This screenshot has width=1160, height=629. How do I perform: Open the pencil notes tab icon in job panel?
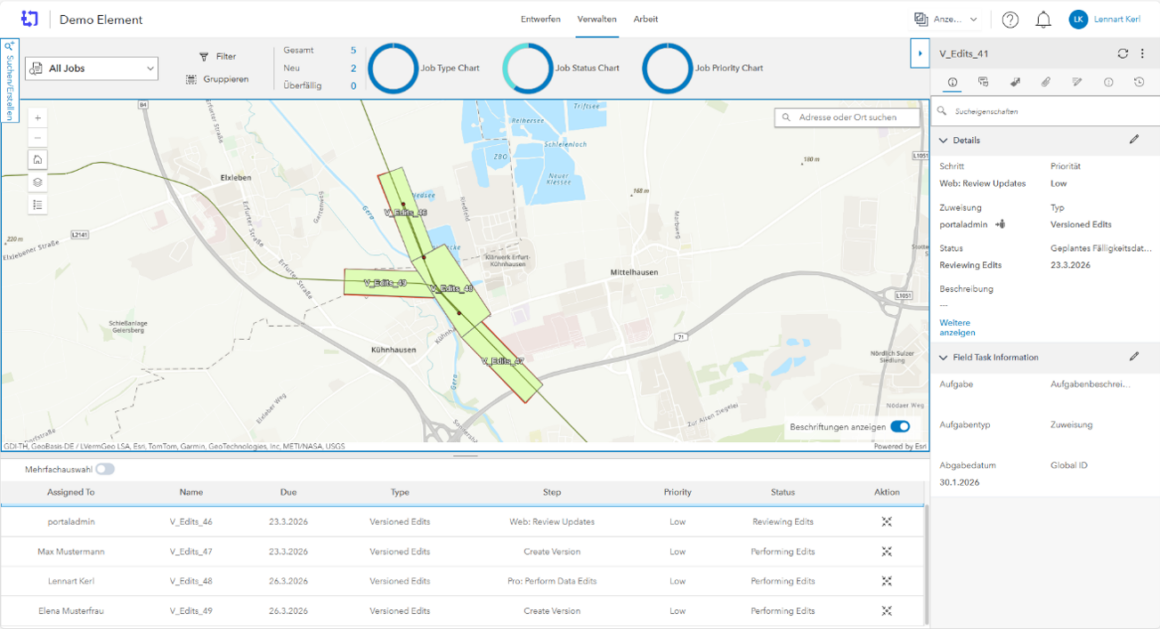pyautogui.click(x=1077, y=82)
